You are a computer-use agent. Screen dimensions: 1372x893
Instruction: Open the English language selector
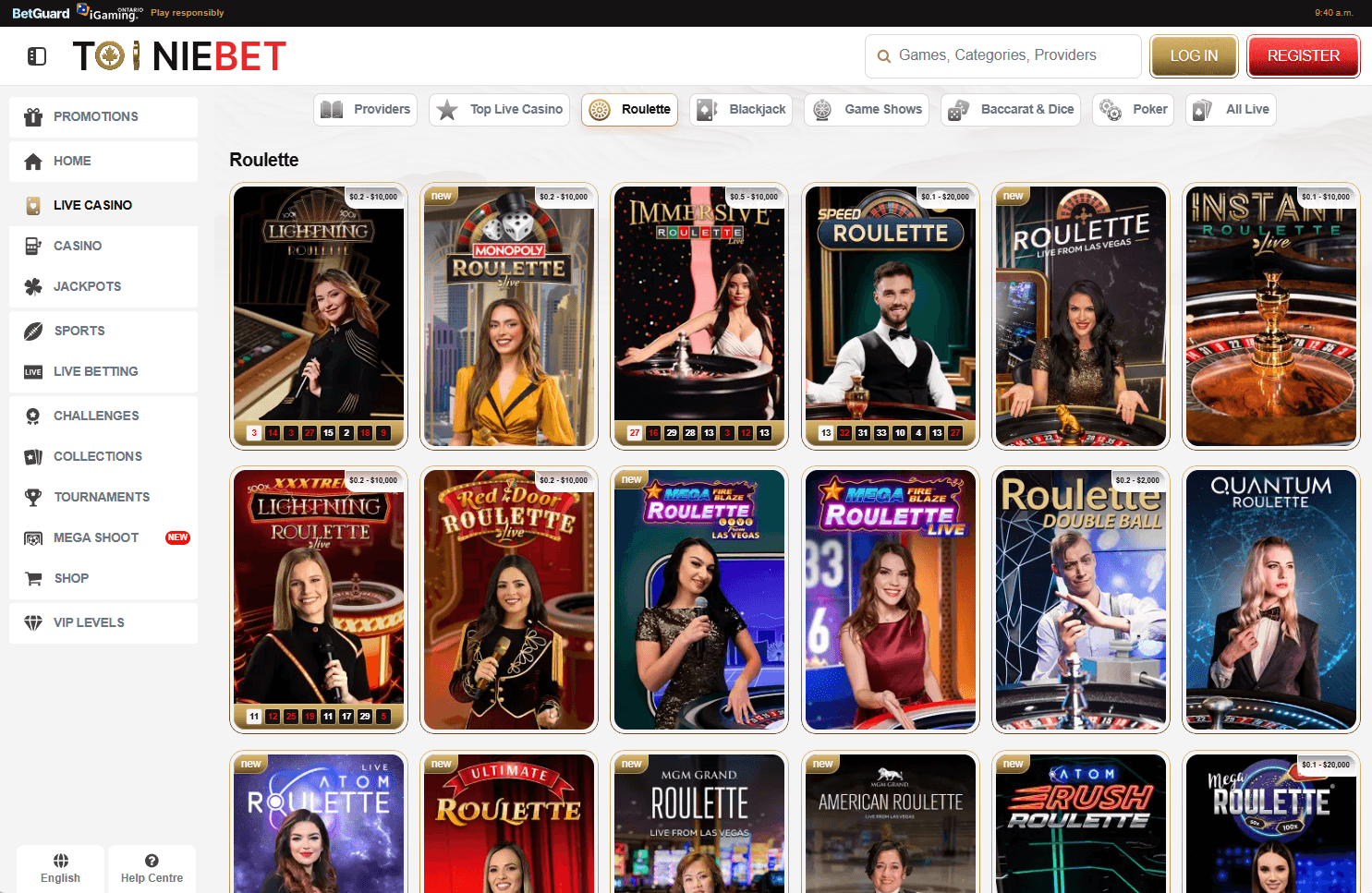coord(60,868)
